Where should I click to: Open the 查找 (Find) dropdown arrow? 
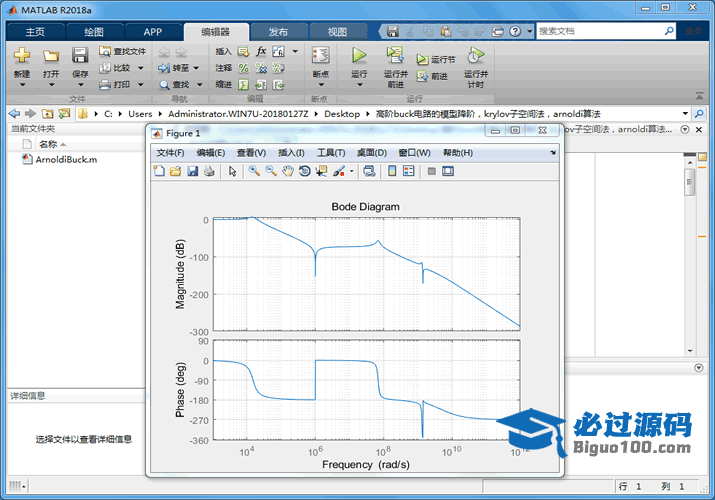coord(199,84)
